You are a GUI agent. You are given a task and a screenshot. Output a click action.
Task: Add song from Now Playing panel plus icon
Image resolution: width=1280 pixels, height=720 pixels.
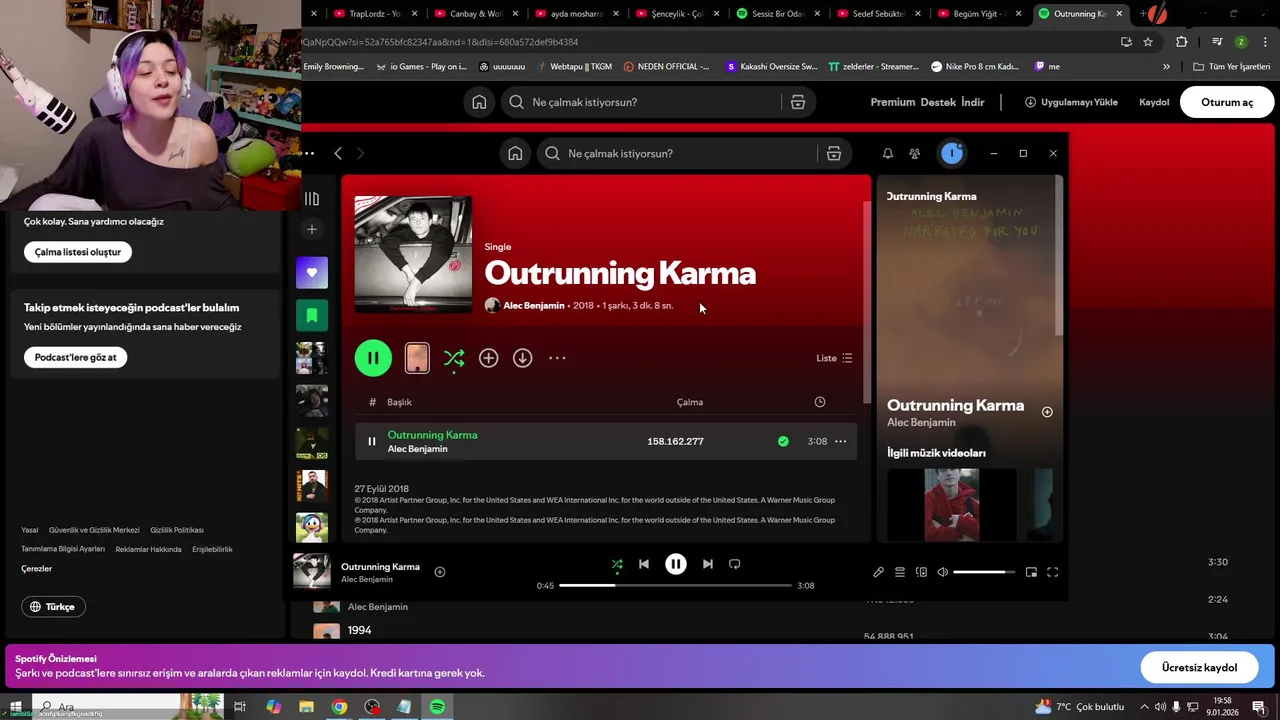[1047, 412]
